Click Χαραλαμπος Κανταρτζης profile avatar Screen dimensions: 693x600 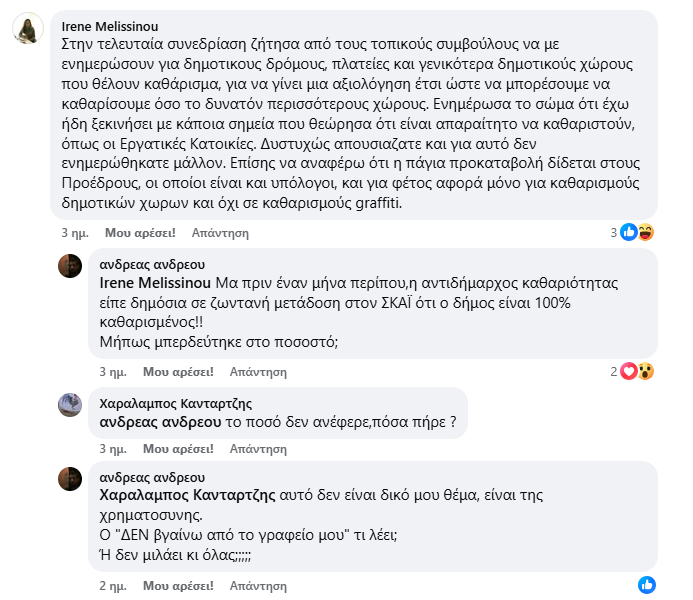click(x=70, y=404)
